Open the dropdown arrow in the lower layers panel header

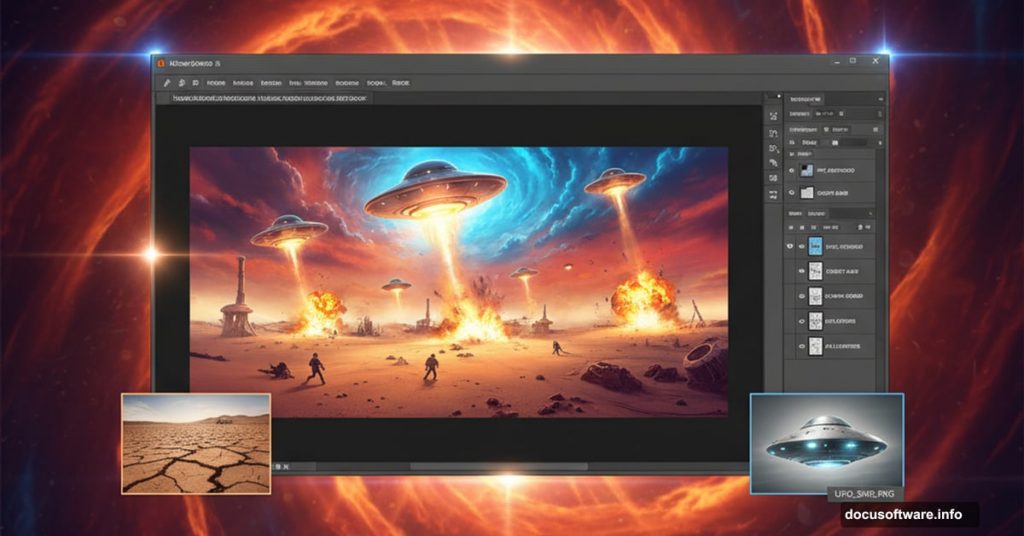[x=871, y=213]
